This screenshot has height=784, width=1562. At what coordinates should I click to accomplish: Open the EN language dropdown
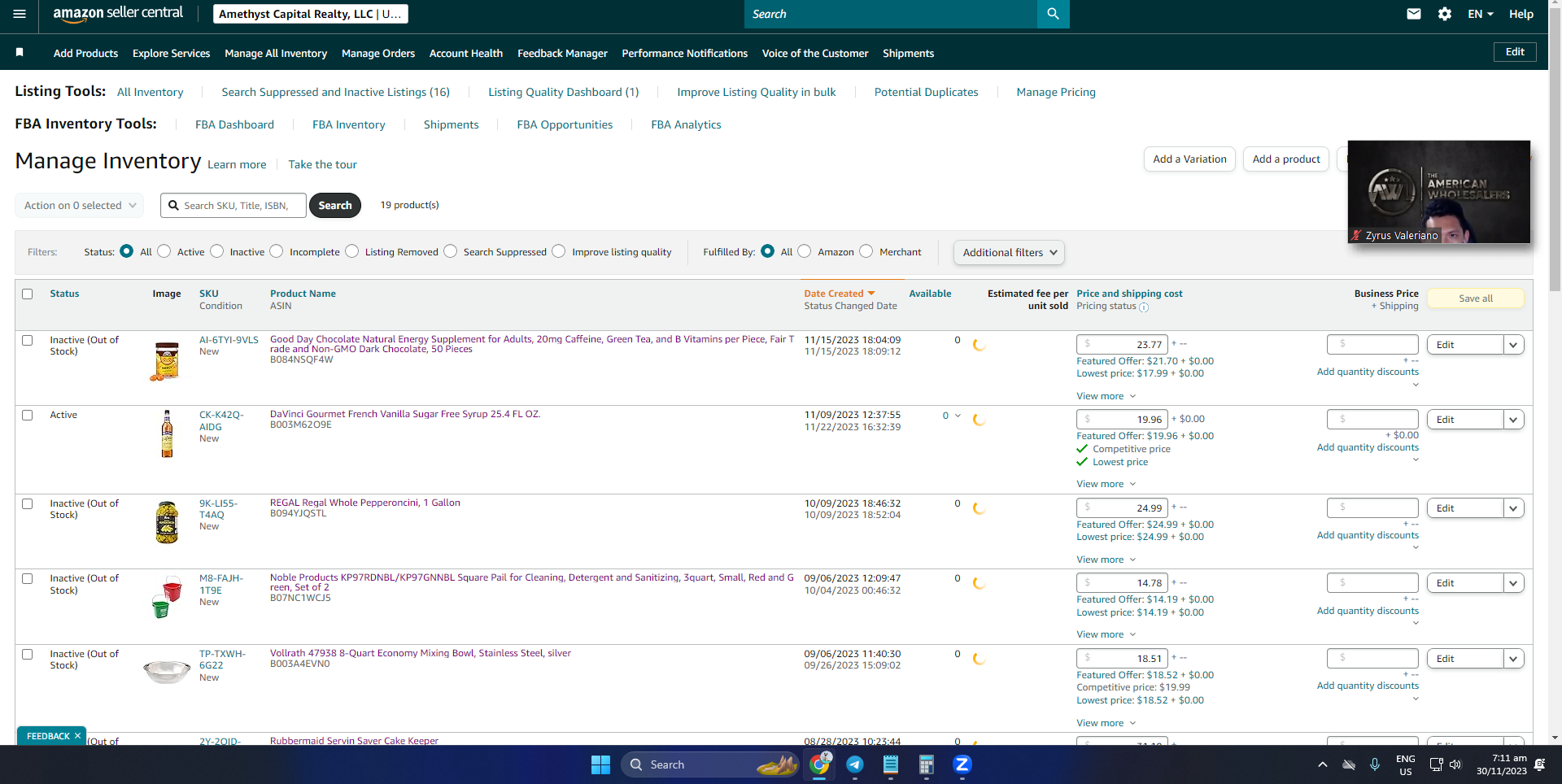[1481, 14]
